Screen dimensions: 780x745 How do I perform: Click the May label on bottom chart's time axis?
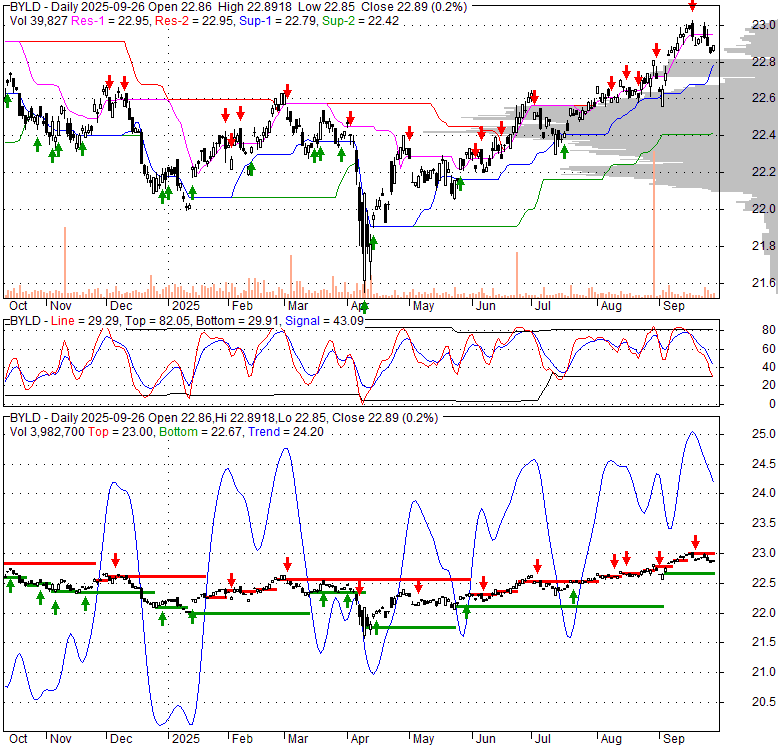point(423,739)
